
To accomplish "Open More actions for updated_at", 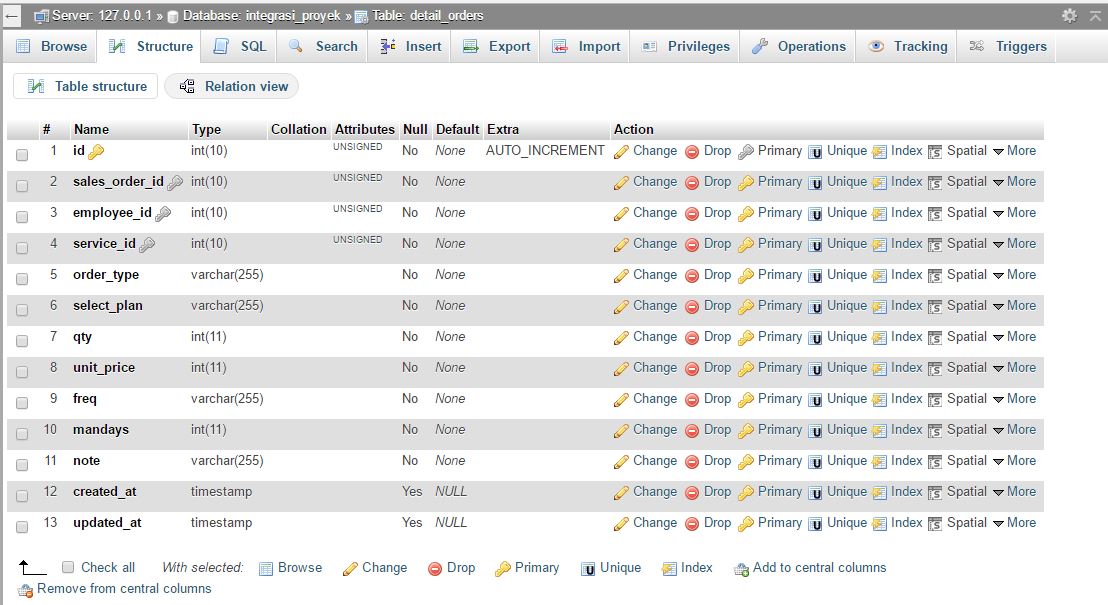I will [1021, 523].
